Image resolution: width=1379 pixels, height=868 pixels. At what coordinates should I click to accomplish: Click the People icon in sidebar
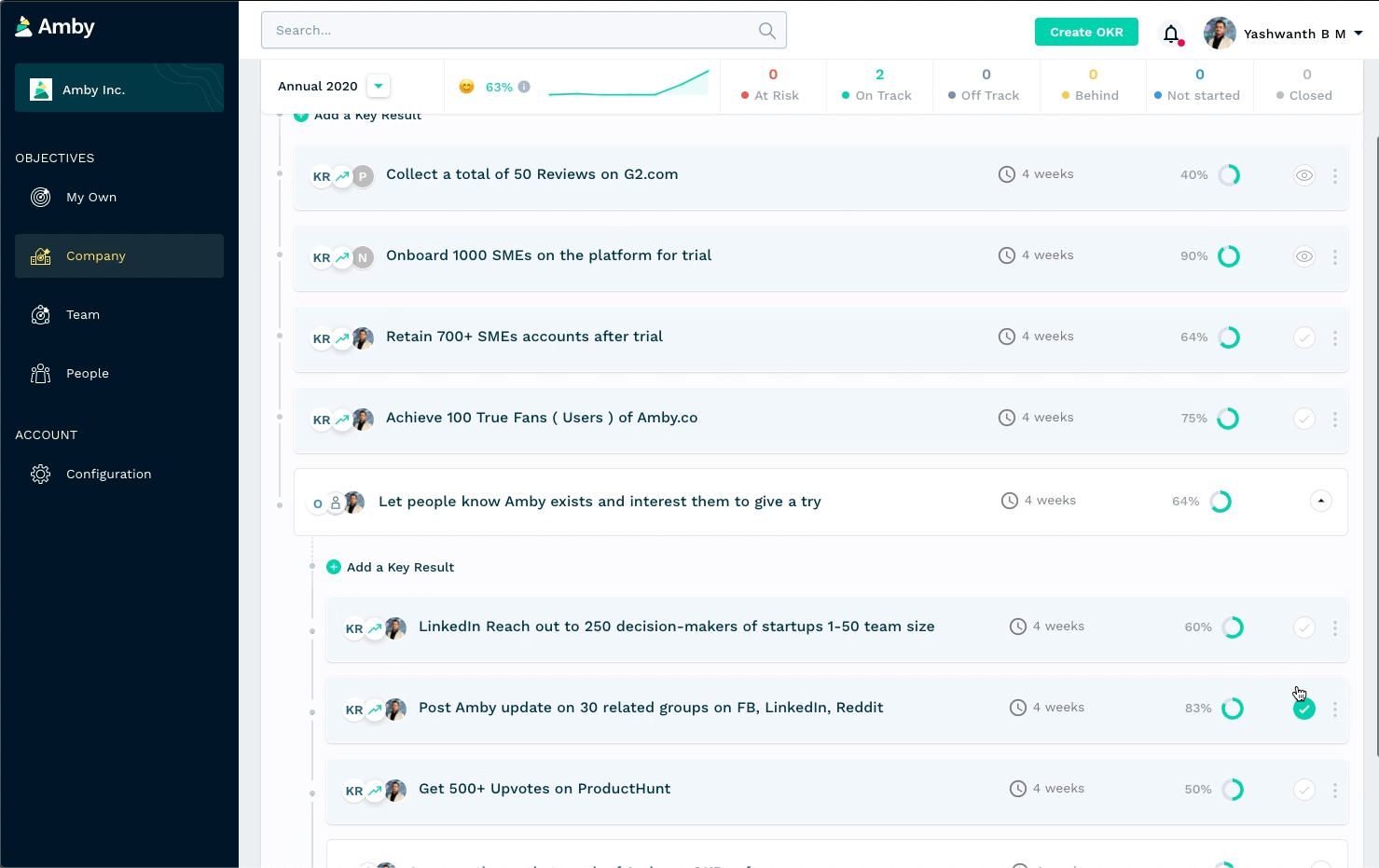[40, 374]
